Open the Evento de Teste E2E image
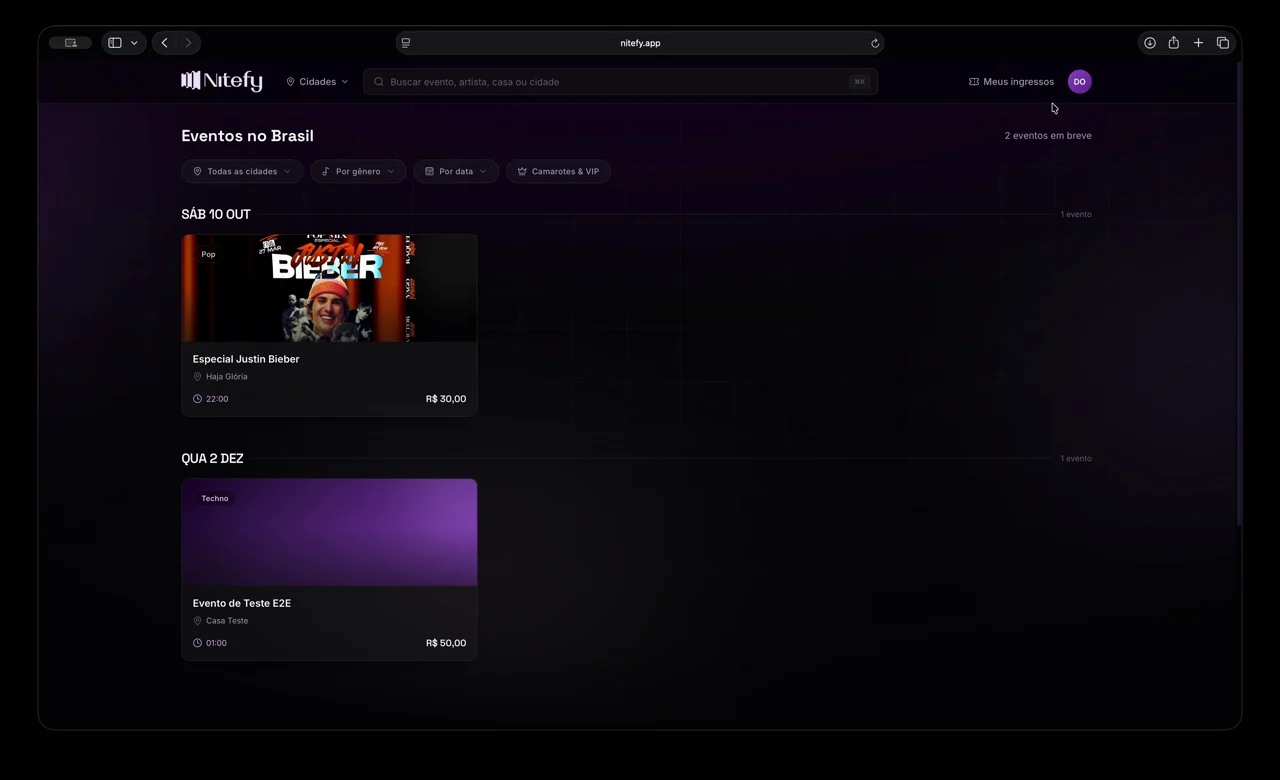The image size is (1280, 780). [x=329, y=532]
